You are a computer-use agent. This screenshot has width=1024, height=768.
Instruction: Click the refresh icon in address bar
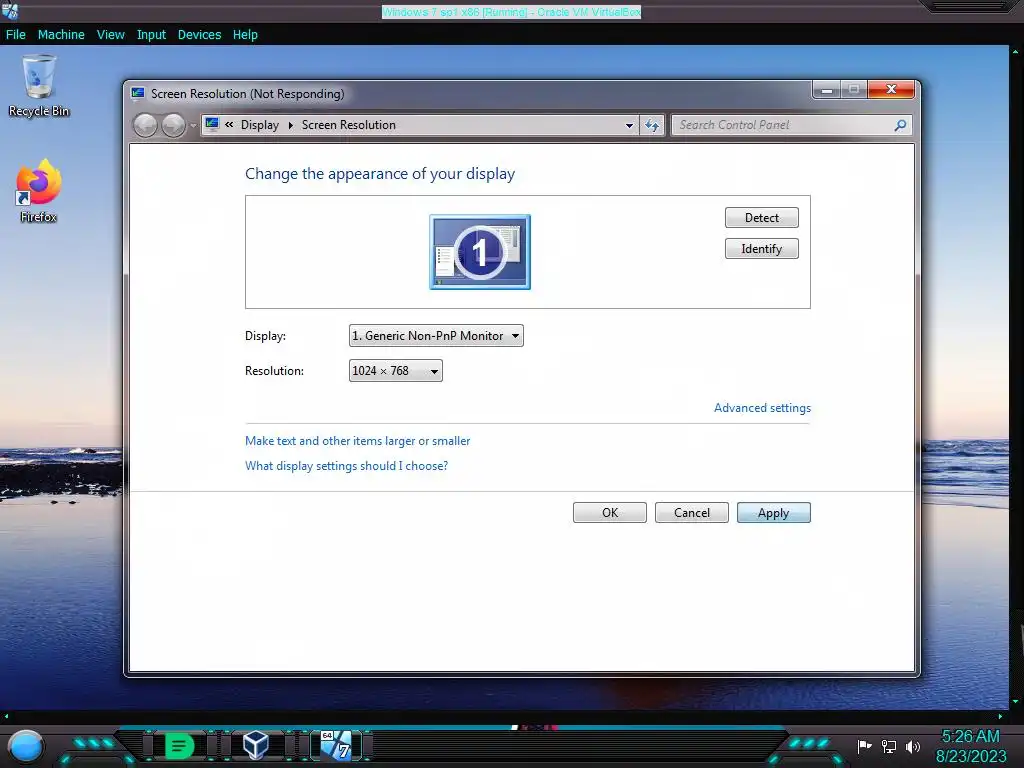tap(652, 125)
